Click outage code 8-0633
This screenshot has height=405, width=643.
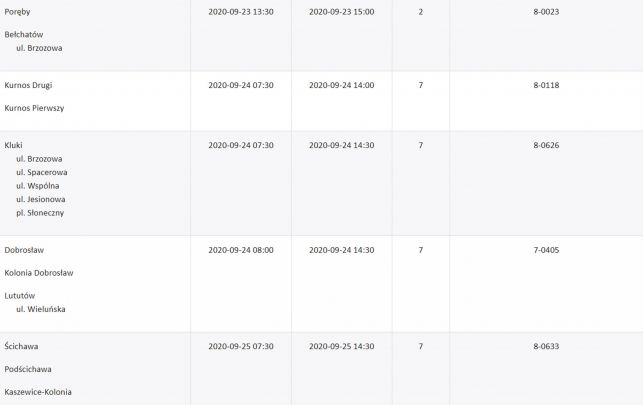(x=546, y=346)
